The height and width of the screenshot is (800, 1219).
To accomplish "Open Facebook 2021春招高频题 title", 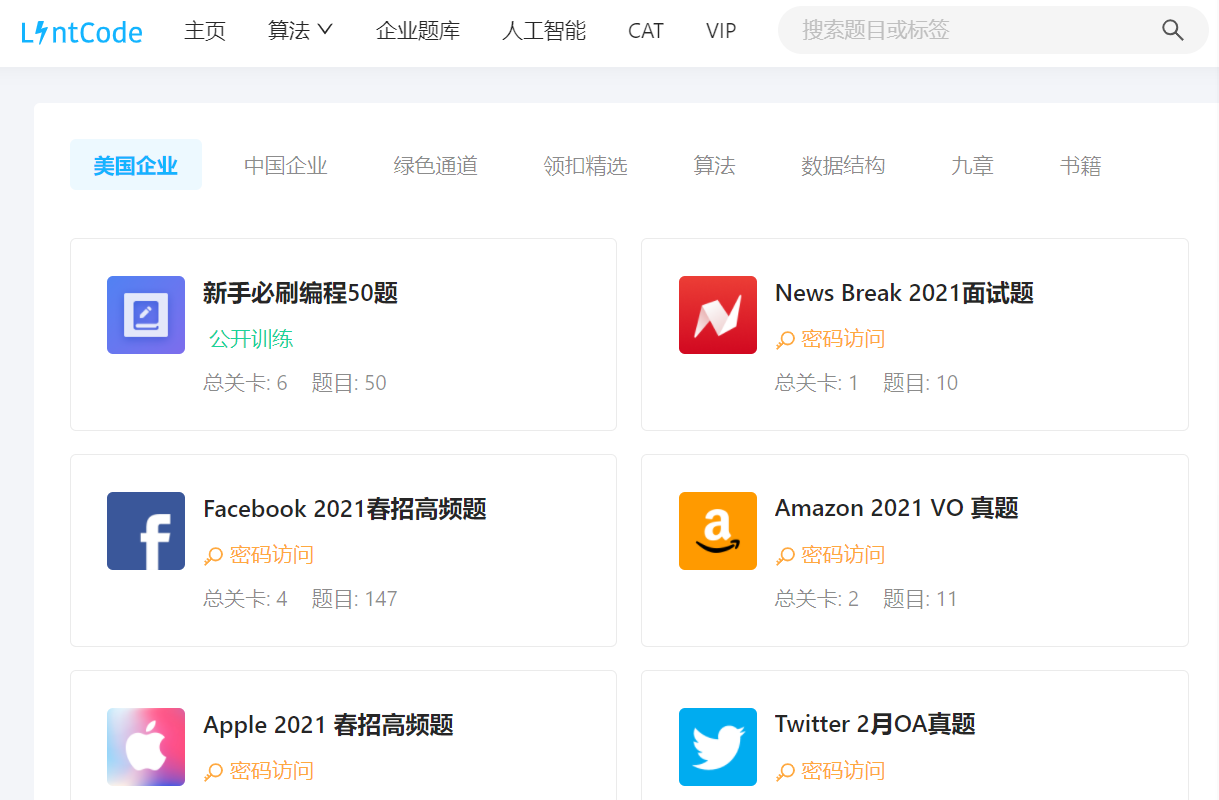I will coord(345,509).
